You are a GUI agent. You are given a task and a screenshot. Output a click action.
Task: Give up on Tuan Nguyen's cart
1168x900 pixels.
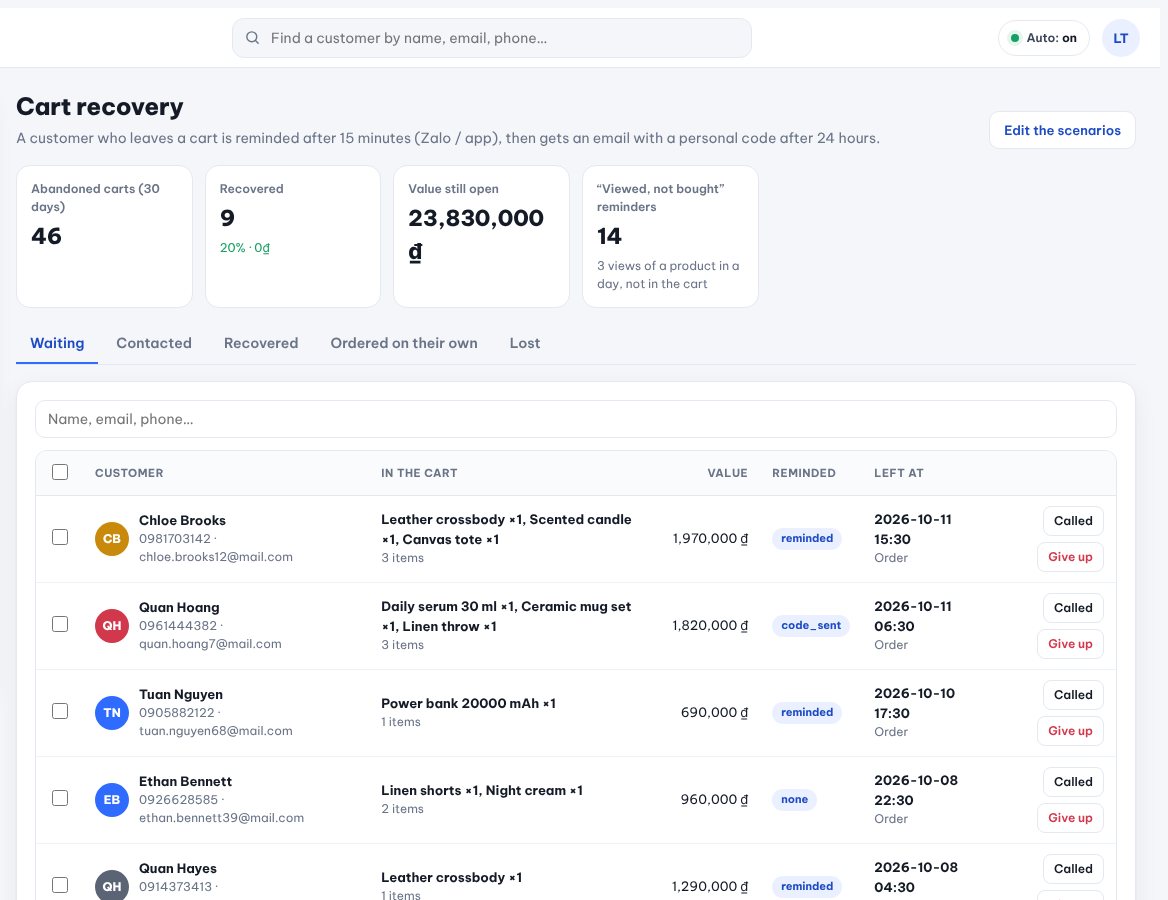[1070, 732]
